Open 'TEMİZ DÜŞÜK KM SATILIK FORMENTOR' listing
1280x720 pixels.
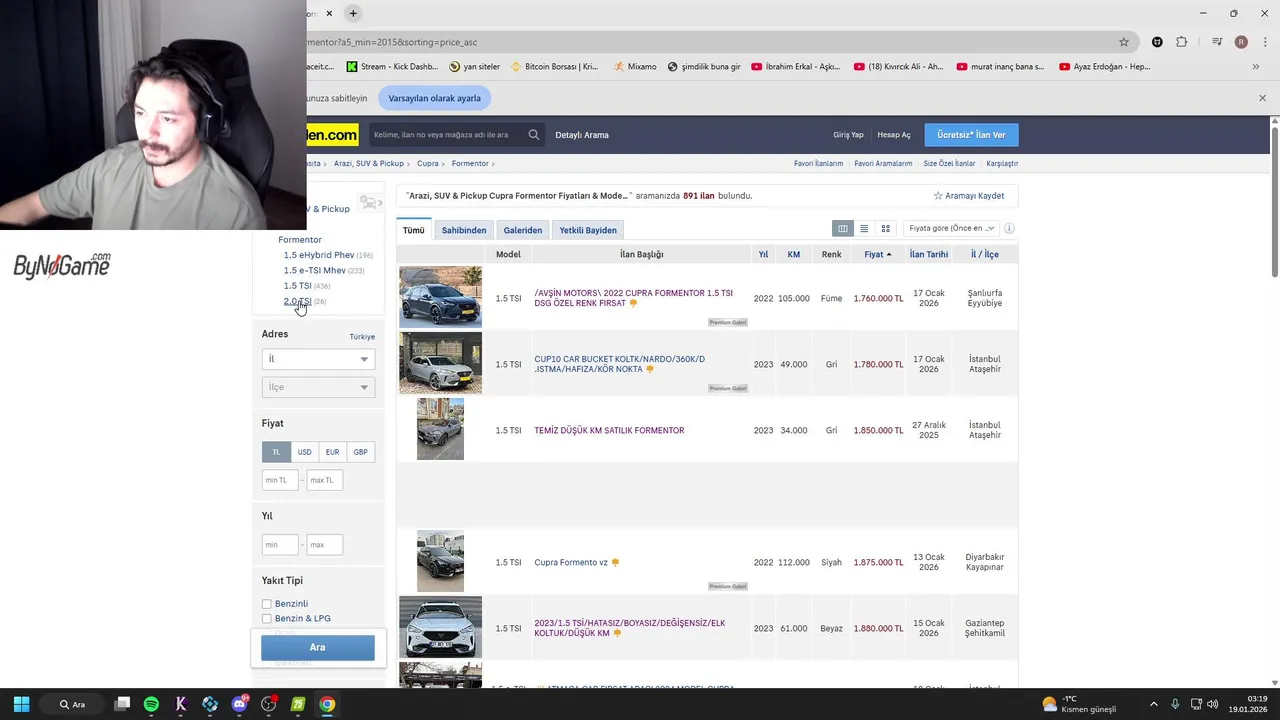point(609,430)
